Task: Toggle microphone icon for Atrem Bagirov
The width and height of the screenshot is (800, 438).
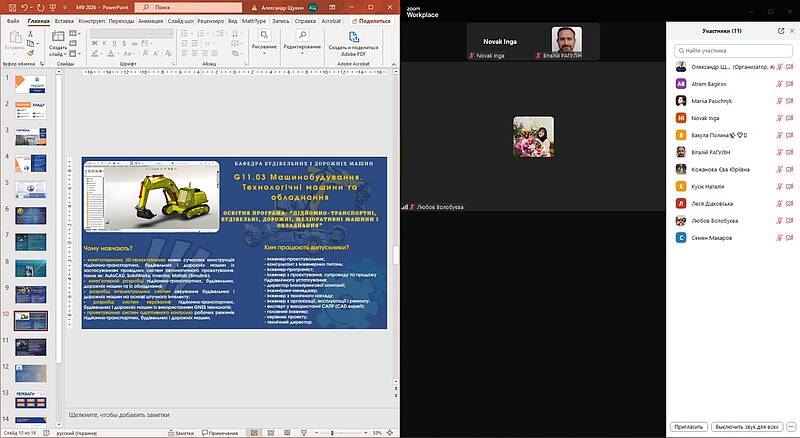Action: click(777, 84)
